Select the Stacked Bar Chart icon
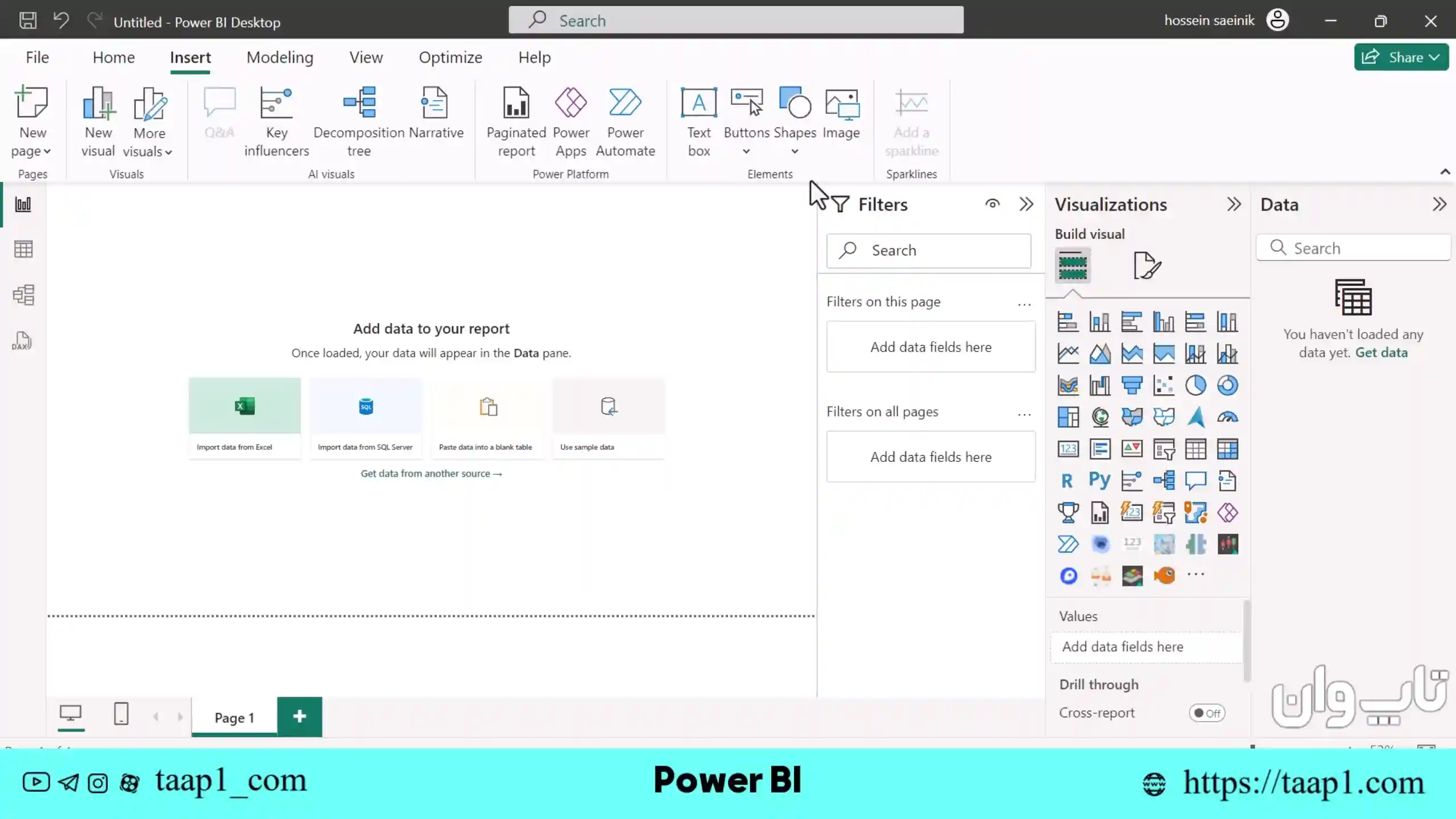Image resolution: width=1456 pixels, height=819 pixels. tap(1067, 320)
